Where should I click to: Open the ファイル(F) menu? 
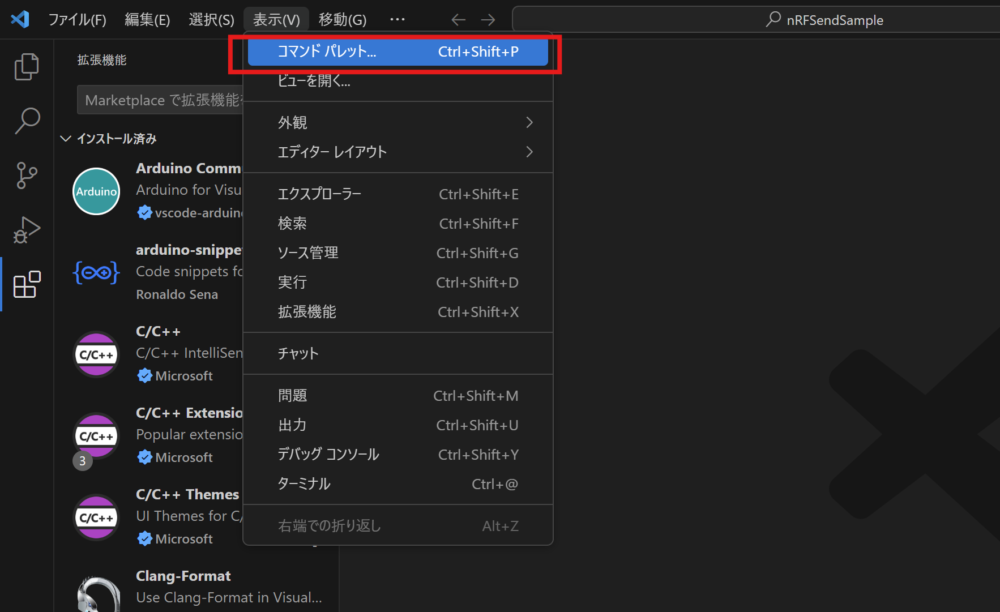77,20
